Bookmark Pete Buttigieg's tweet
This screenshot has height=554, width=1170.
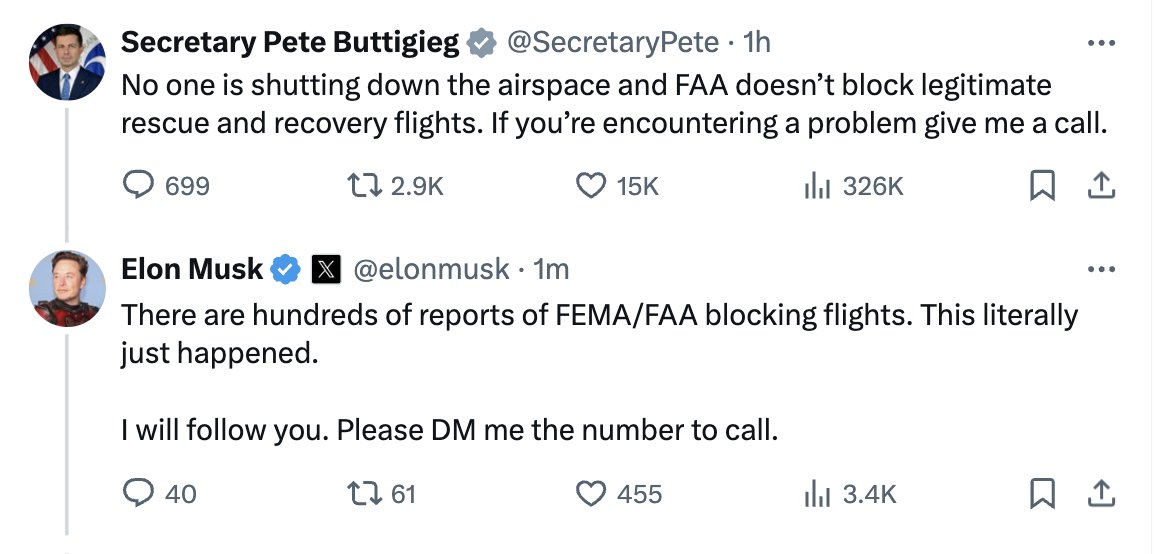coord(1042,185)
